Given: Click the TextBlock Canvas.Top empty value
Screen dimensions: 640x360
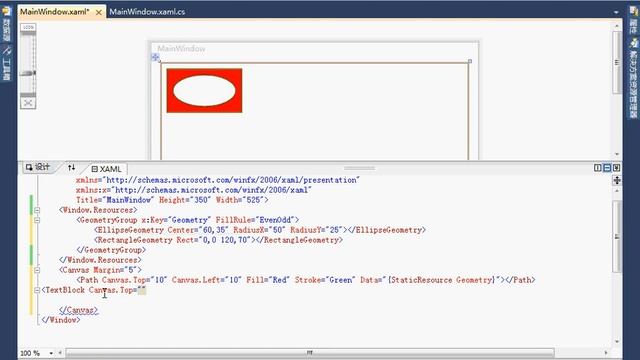Looking at the screenshot, I should (x=142, y=290).
